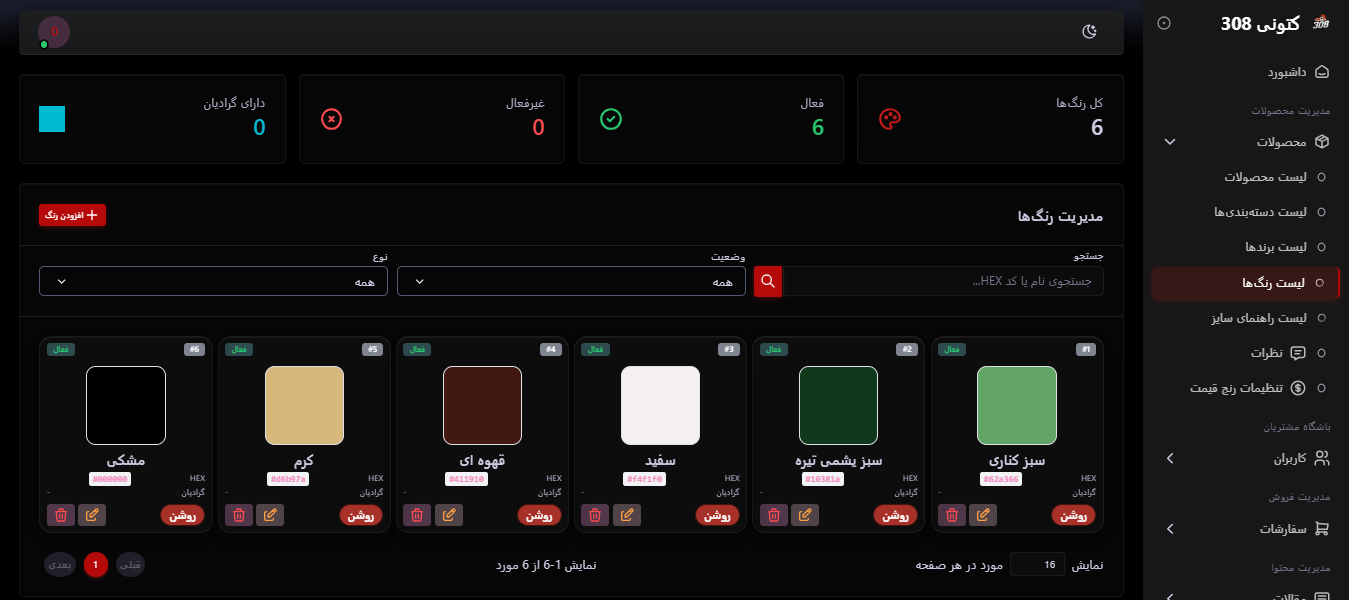Select لیست رنگ‌ها menu item
This screenshot has width=1349, height=600.
click(1246, 283)
